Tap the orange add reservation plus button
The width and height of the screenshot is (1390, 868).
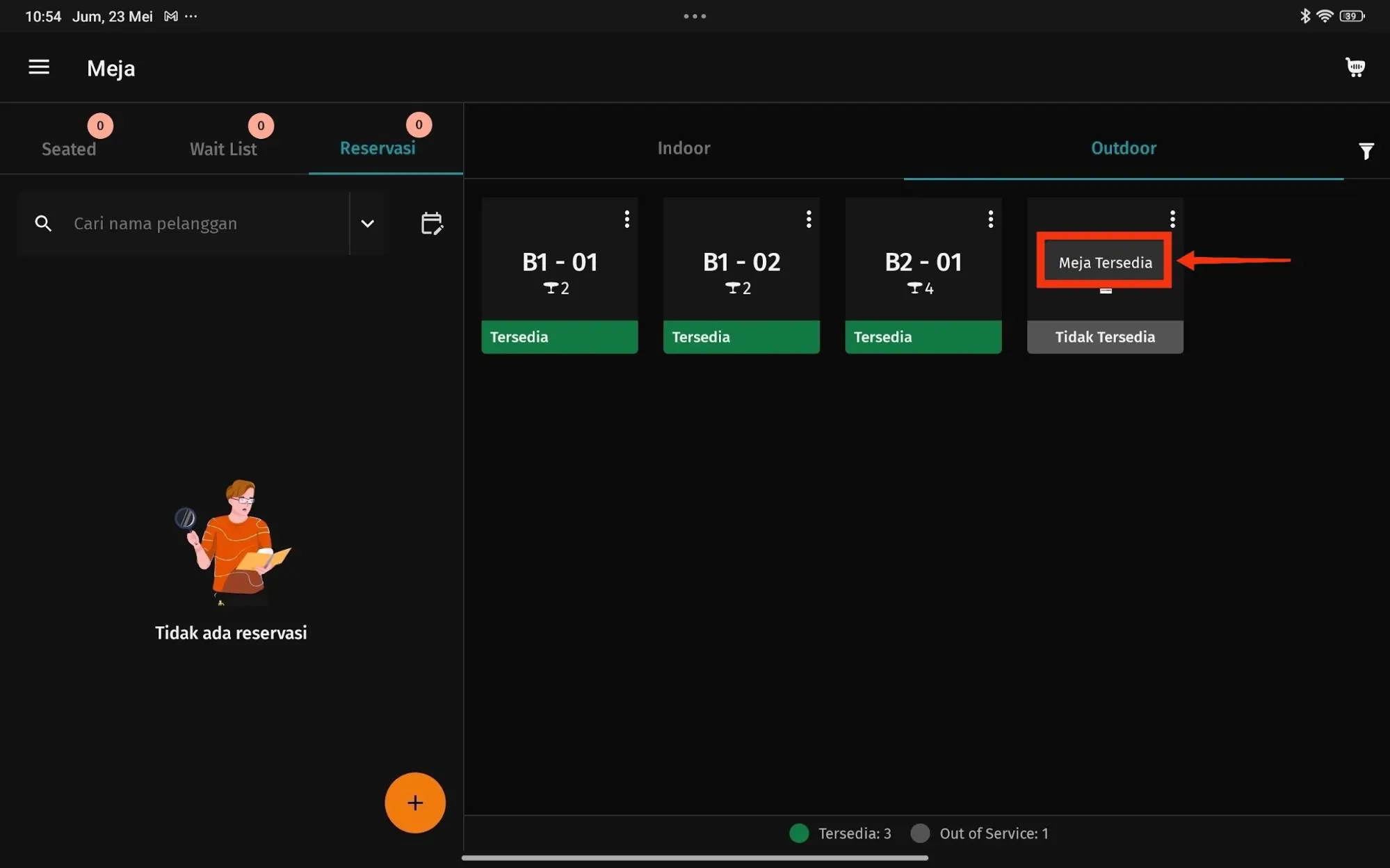[x=415, y=803]
